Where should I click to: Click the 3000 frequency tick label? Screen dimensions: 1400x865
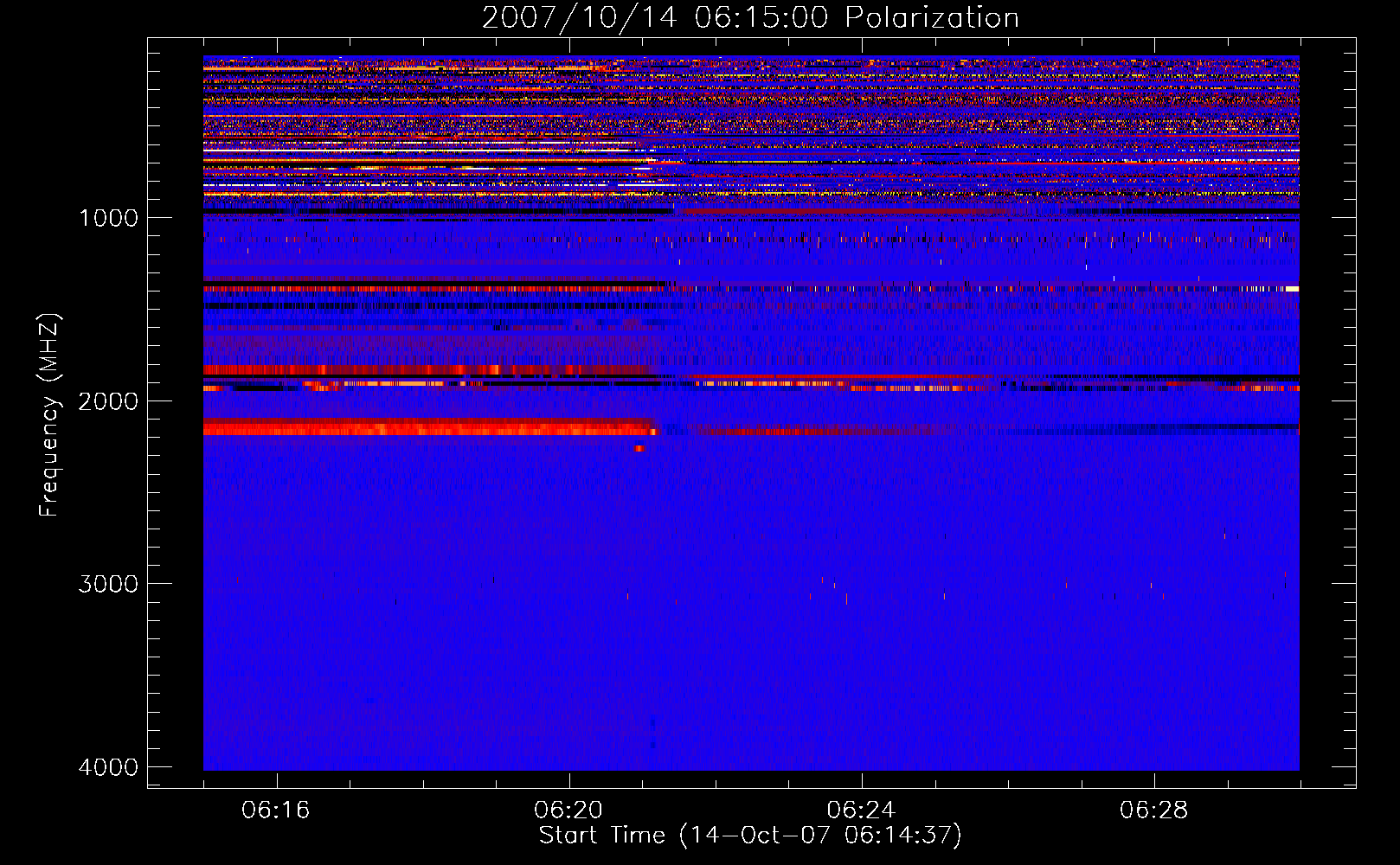click(x=108, y=583)
